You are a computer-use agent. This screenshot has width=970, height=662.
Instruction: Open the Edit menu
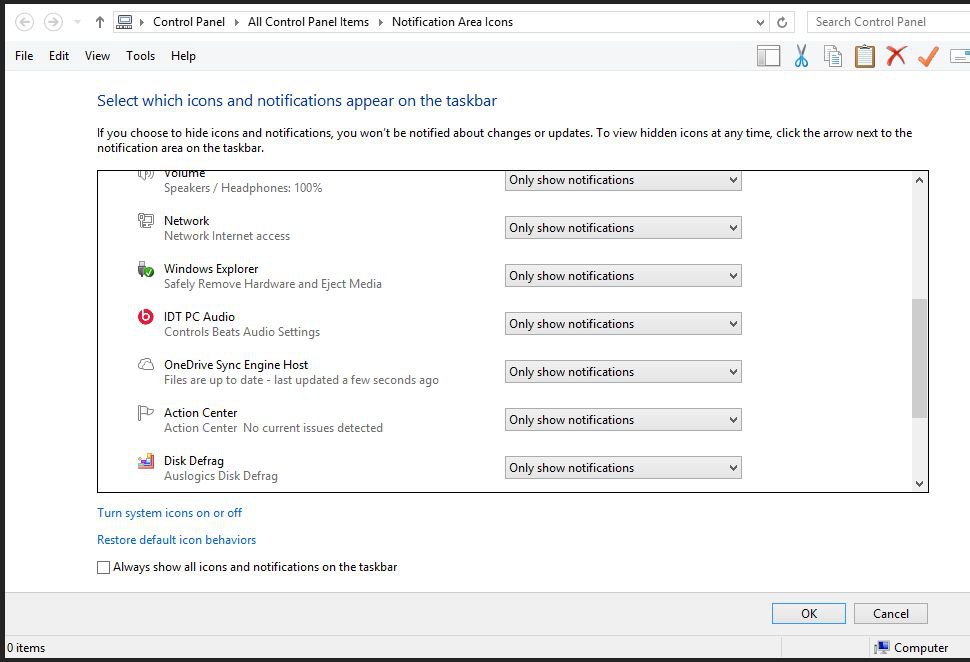[x=59, y=56]
